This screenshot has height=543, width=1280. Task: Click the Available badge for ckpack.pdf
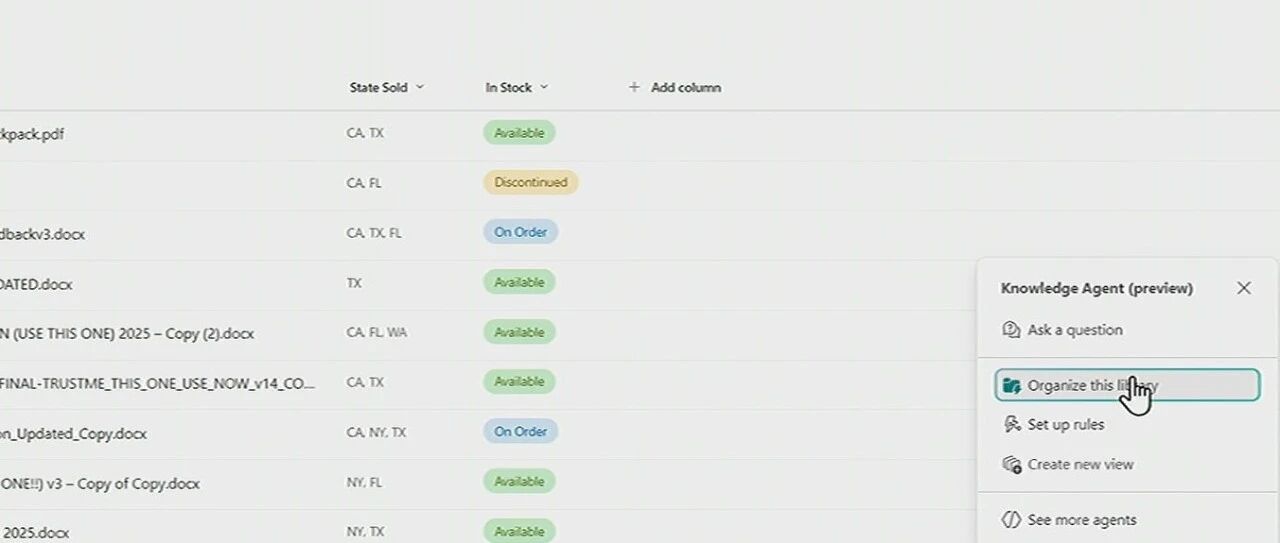pyautogui.click(x=519, y=133)
